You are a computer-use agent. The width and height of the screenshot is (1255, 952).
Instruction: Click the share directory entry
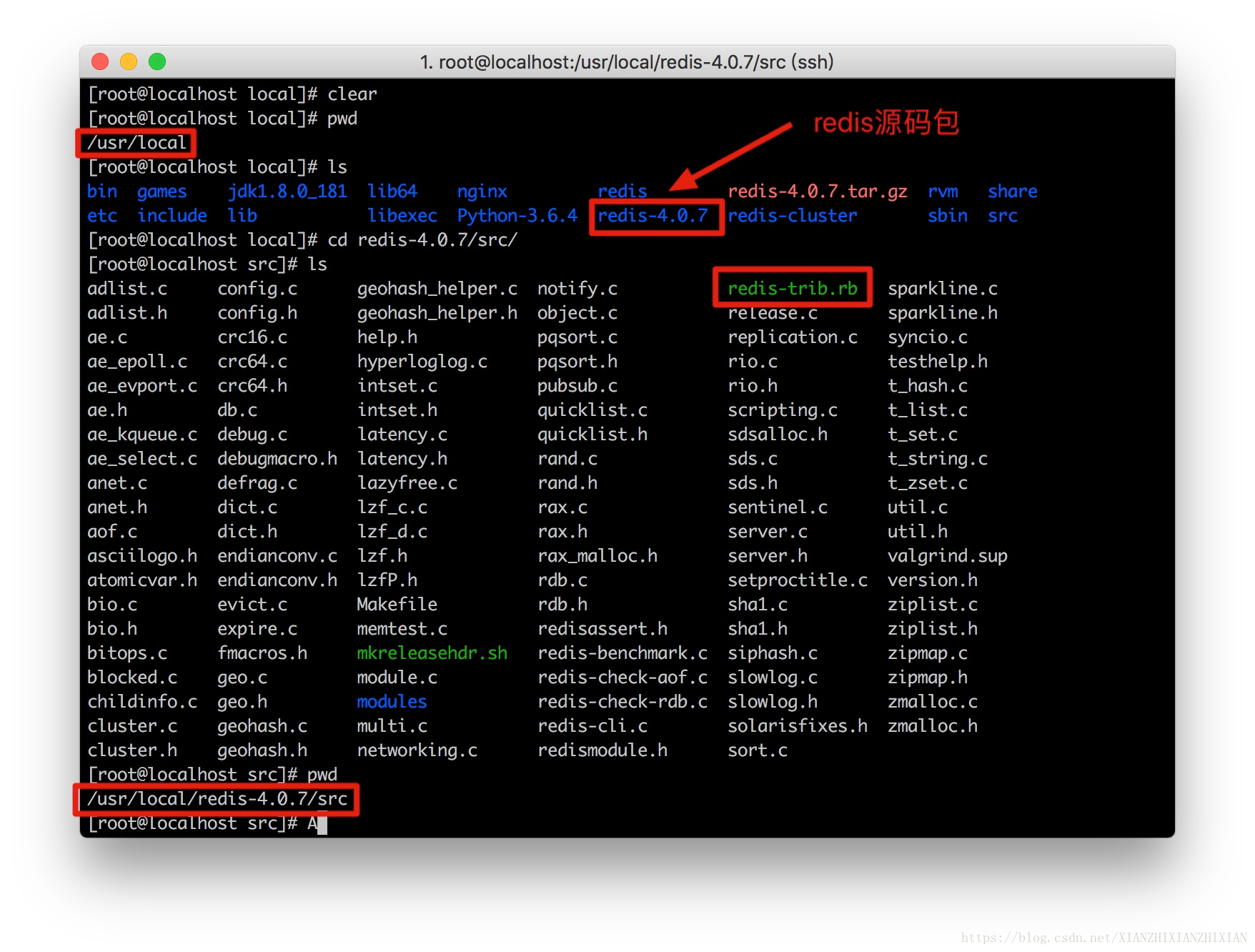pyautogui.click(x=1013, y=192)
